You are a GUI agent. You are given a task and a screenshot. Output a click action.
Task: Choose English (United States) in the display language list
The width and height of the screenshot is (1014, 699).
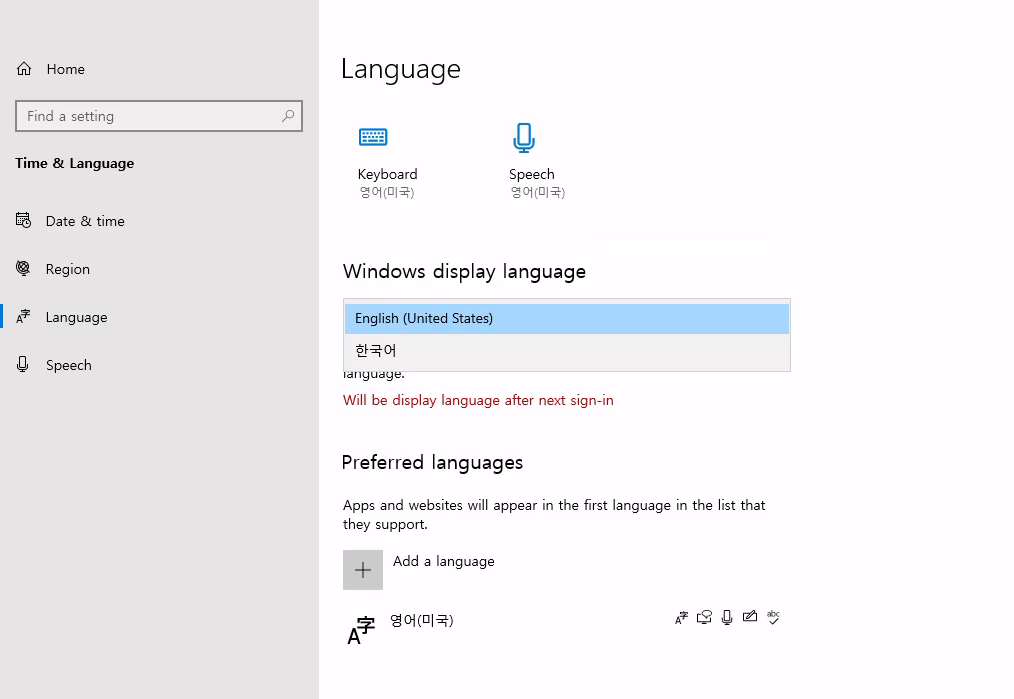(x=566, y=318)
